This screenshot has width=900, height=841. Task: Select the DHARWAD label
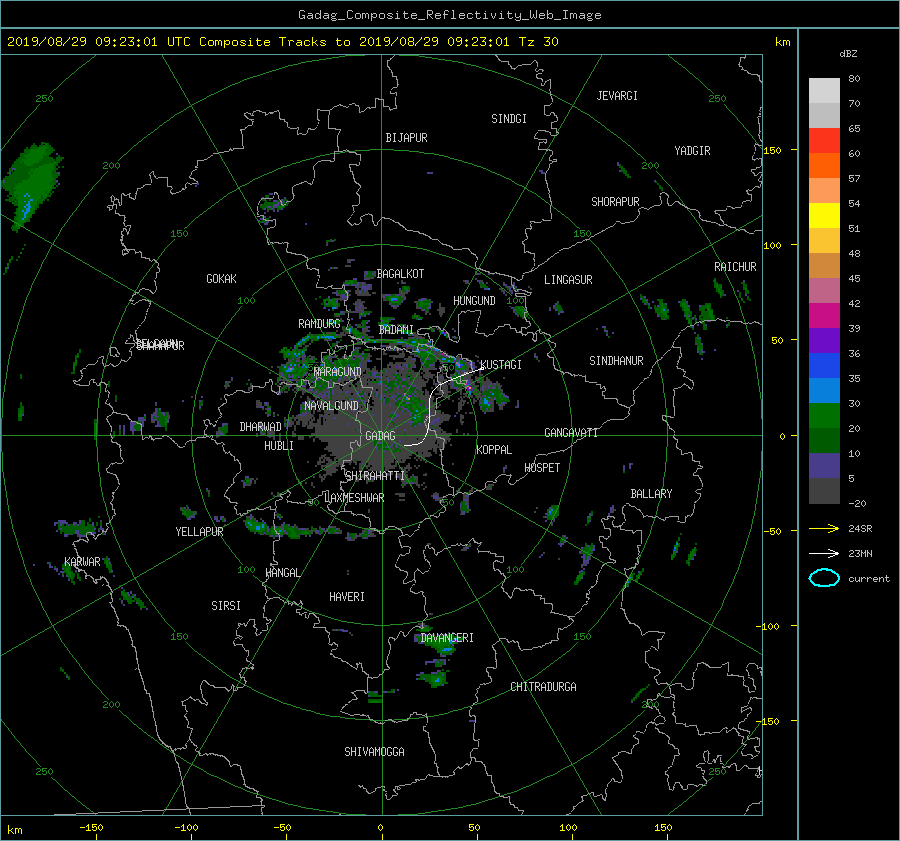[x=261, y=427]
